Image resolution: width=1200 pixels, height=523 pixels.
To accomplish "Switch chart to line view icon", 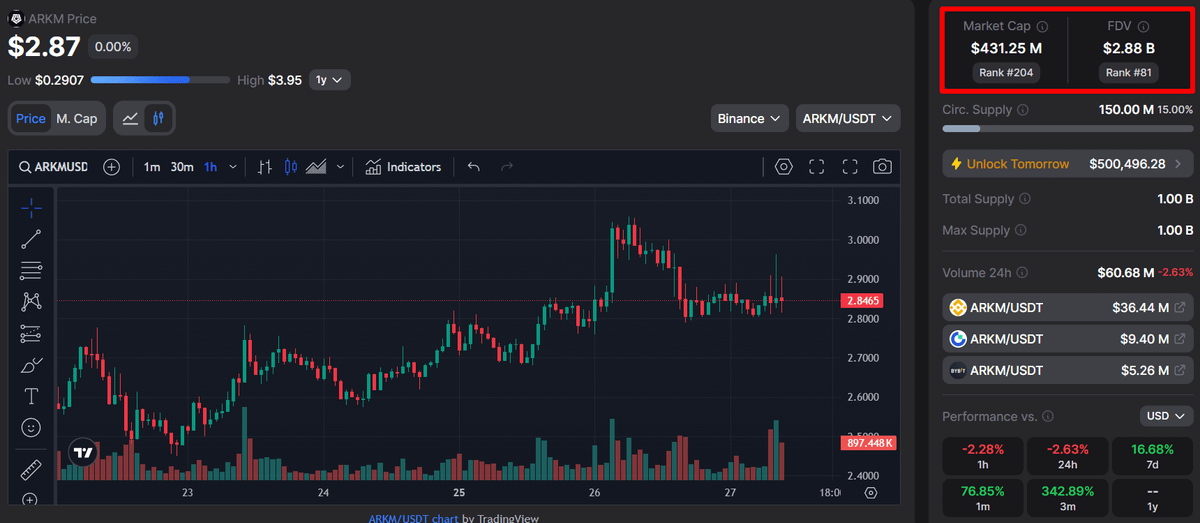I will pos(130,118).
